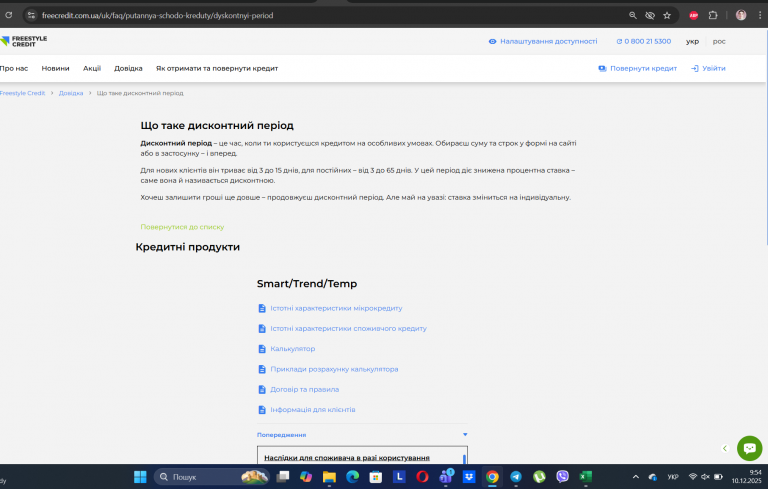The width and height of the screenshot is (768, 489).
Task: Collapse the Попередження section arrow
Action: point(465,434)
